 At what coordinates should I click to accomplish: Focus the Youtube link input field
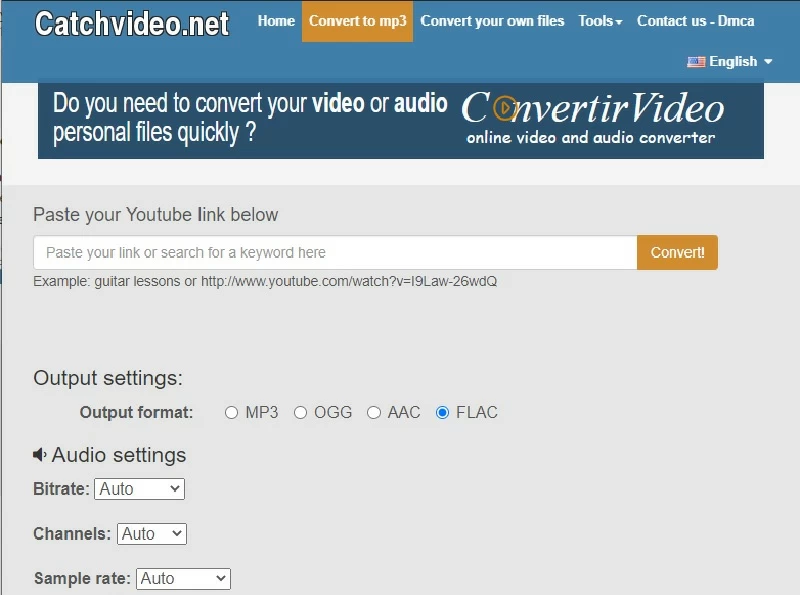click(335, 253)
